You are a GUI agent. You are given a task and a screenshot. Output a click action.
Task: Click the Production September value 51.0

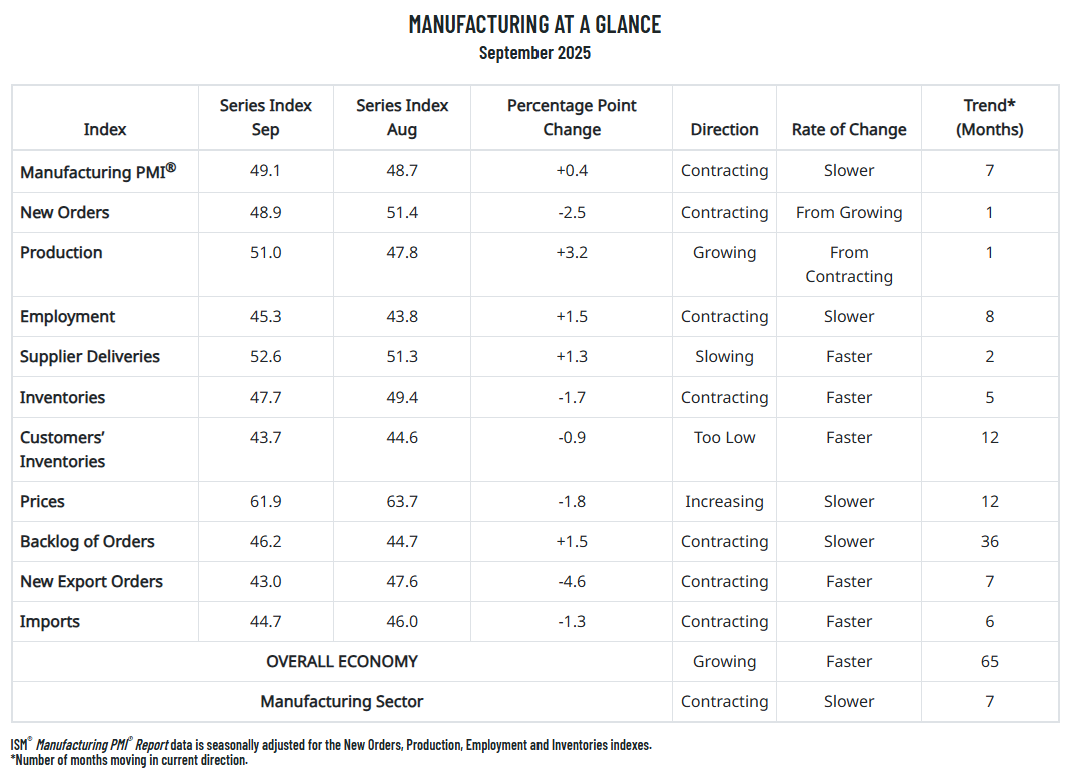coord(266,252)
